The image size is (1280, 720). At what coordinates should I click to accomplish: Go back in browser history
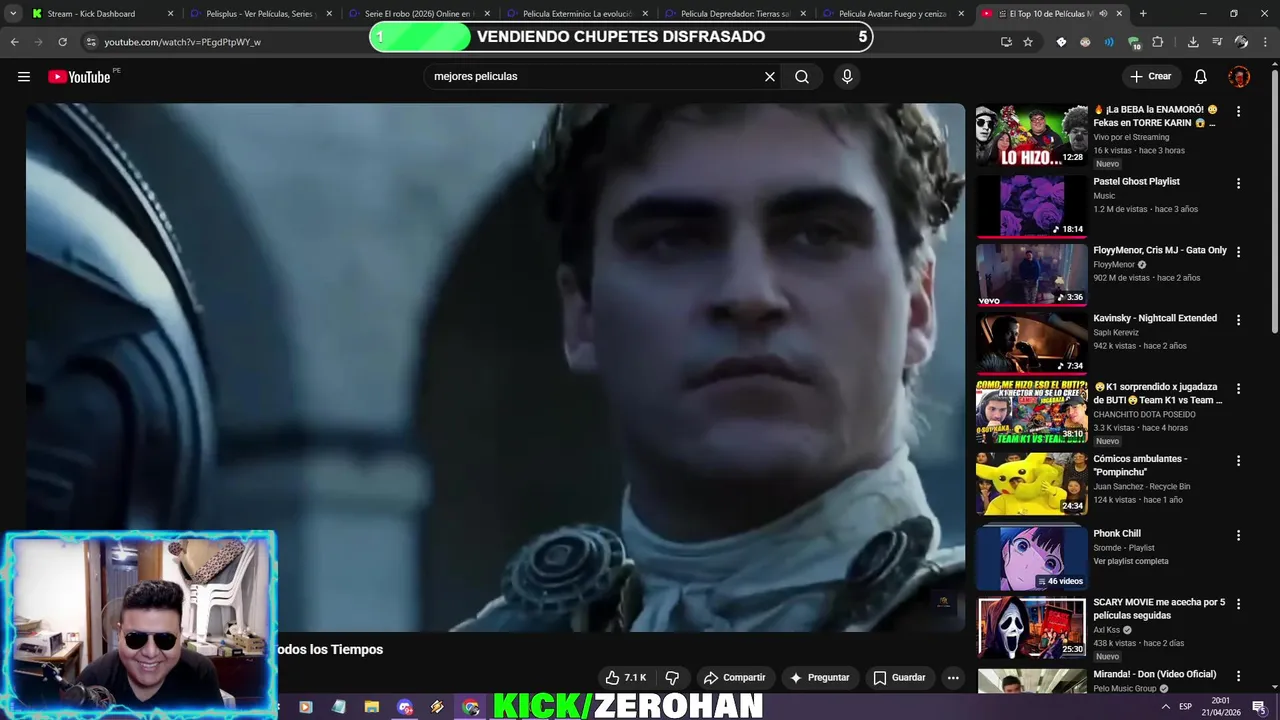click(15, 42)
